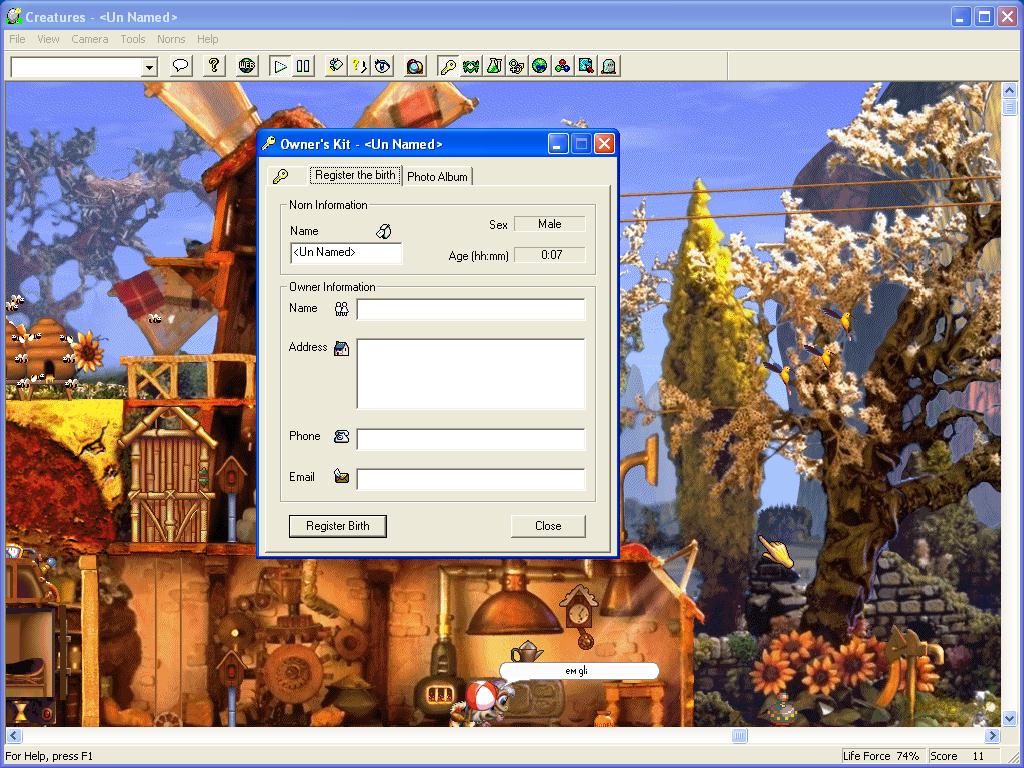1024x768 pixels.
Task: Click the name tag icon beside Norn Name
Action: click(384, 231)
